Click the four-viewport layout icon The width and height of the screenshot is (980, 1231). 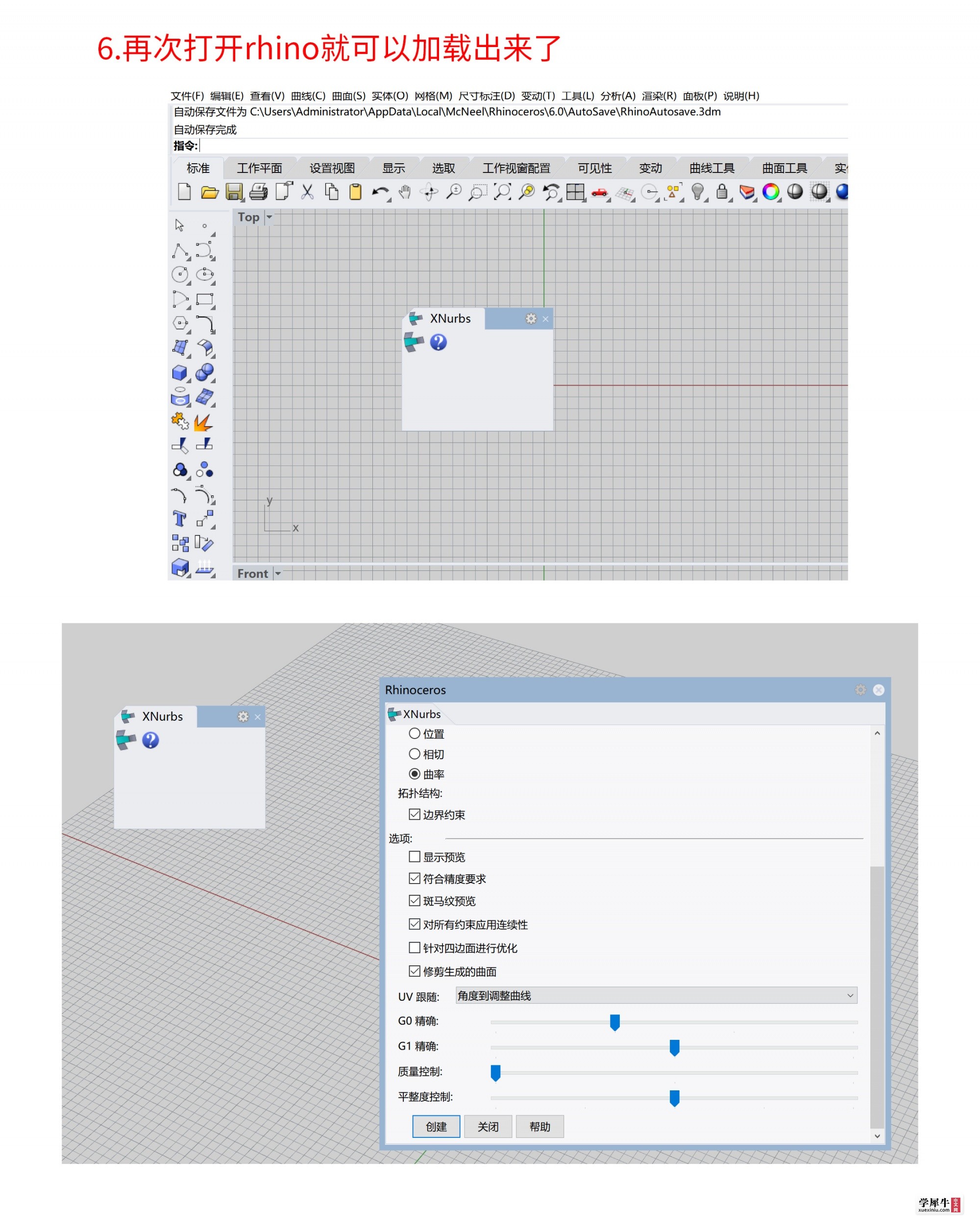(575, 192)
